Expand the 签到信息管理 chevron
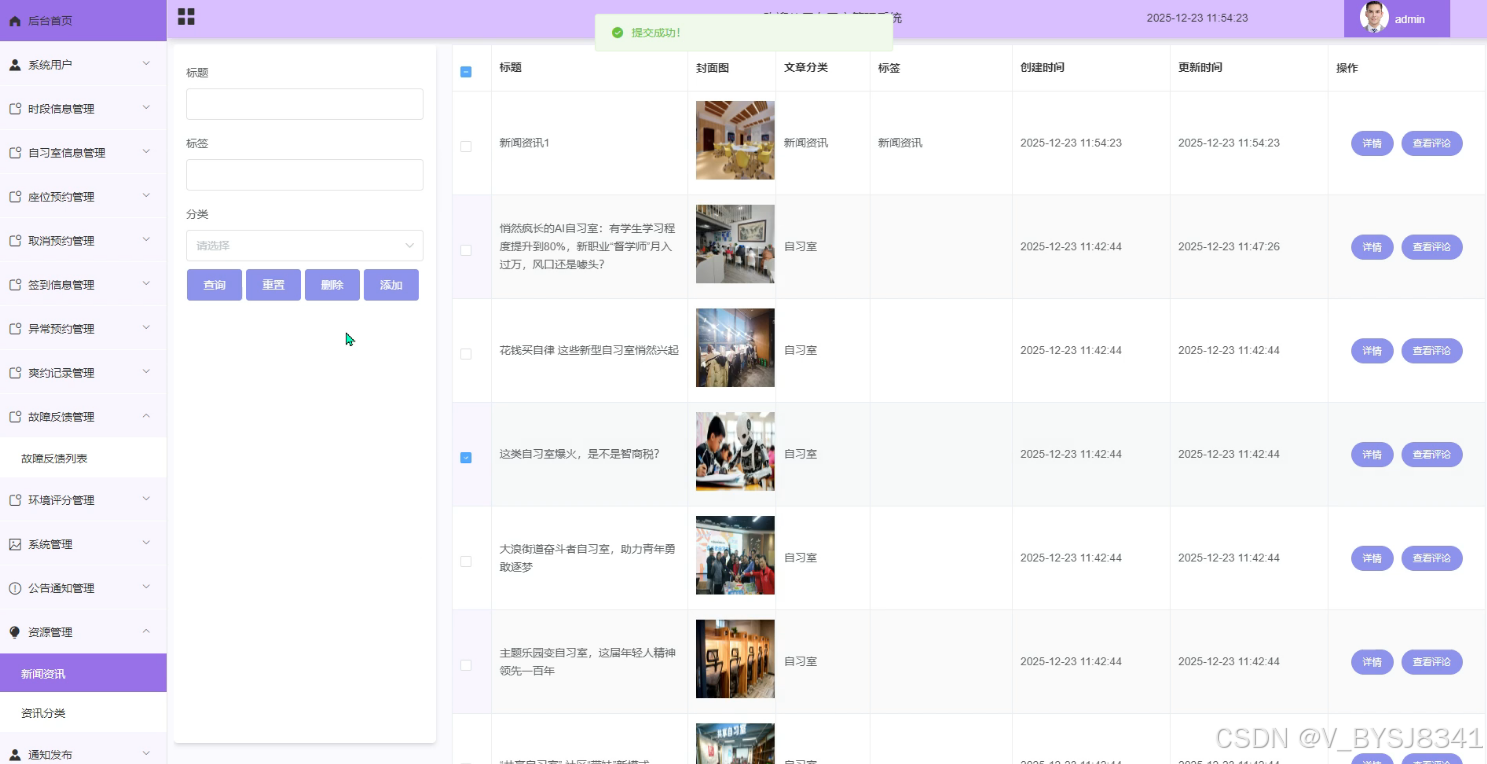1487x764 pixels. coord(146,284)
